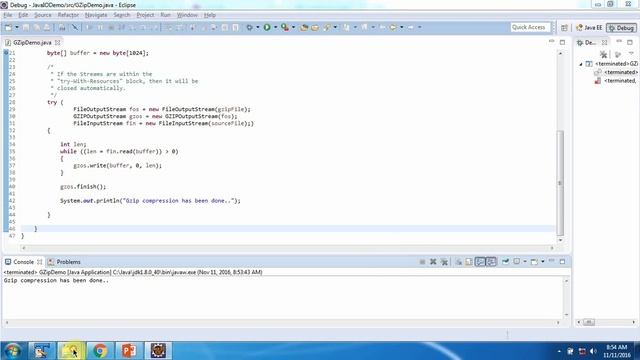Screen dimensions: 640x360
Task: Click the Clear Console icon
Action: tap(459, 262)
